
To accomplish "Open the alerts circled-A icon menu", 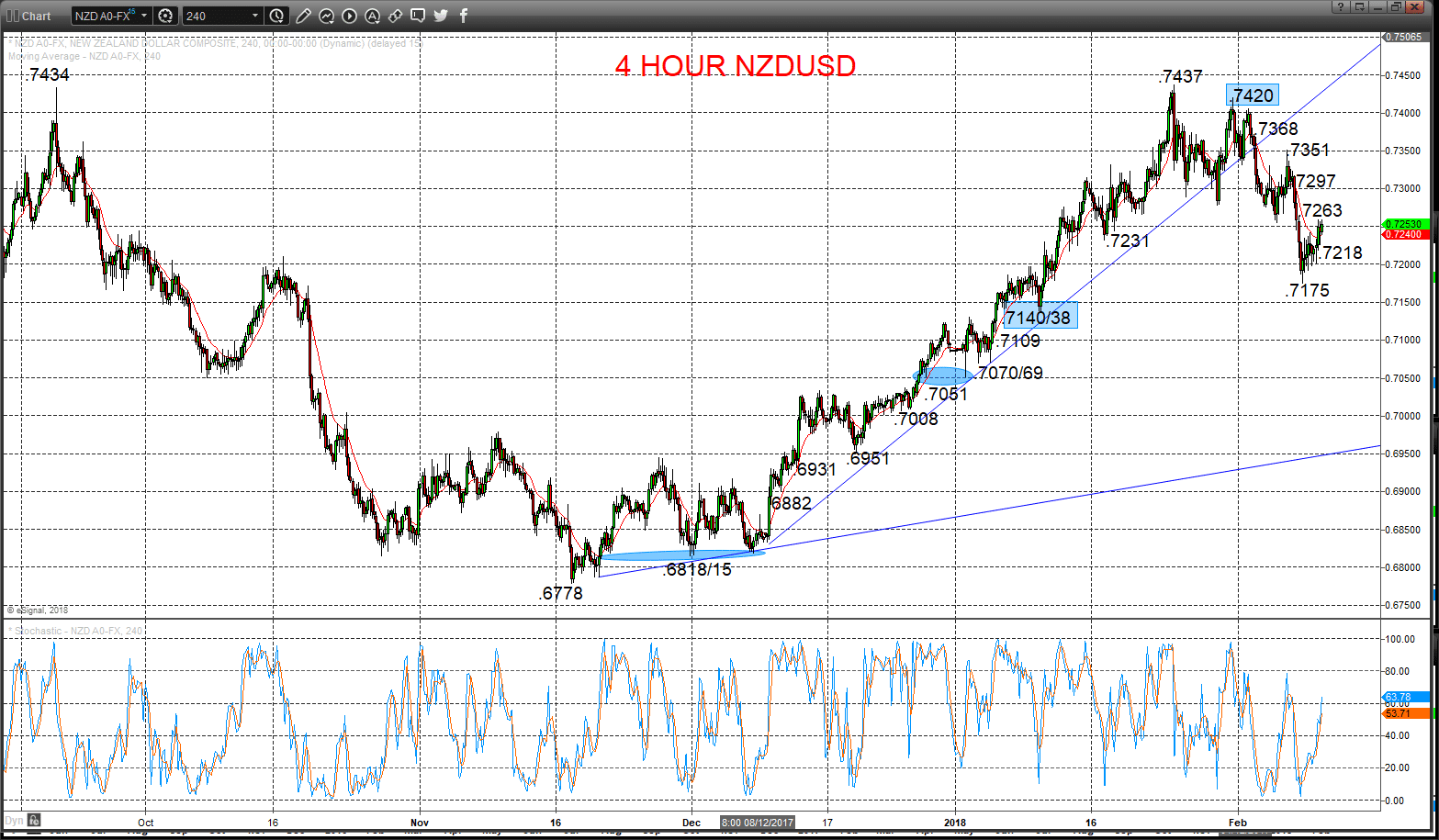I will point(372,16).
